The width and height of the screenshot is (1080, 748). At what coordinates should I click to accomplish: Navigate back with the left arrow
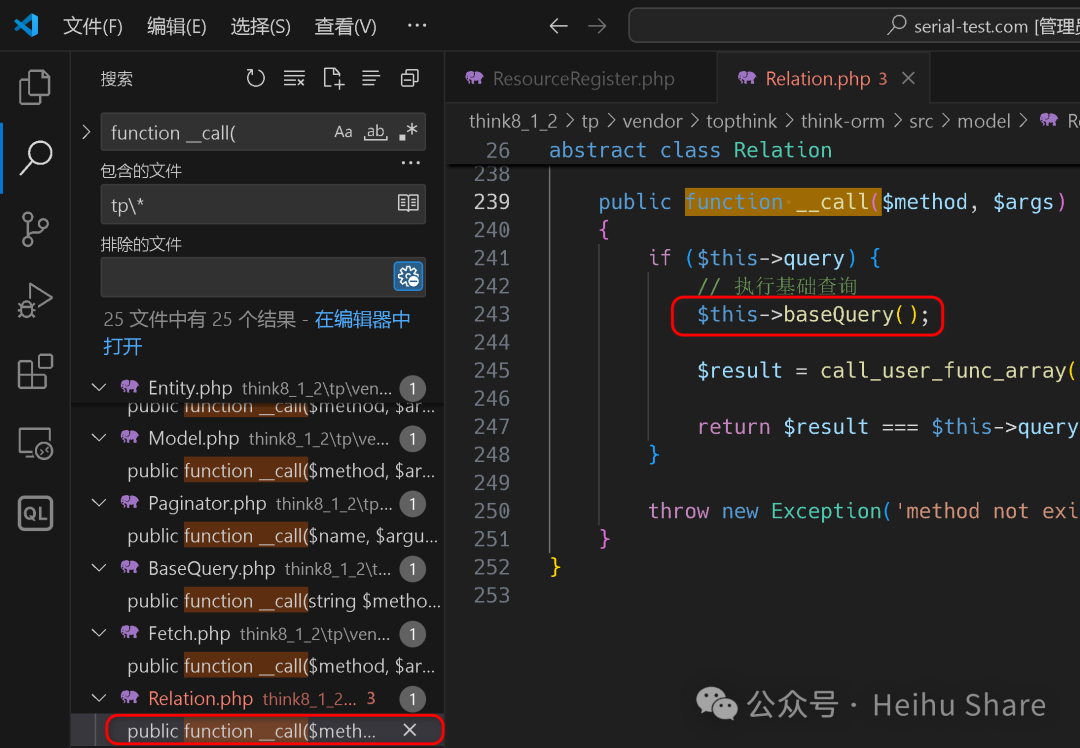tap(559, 26)
